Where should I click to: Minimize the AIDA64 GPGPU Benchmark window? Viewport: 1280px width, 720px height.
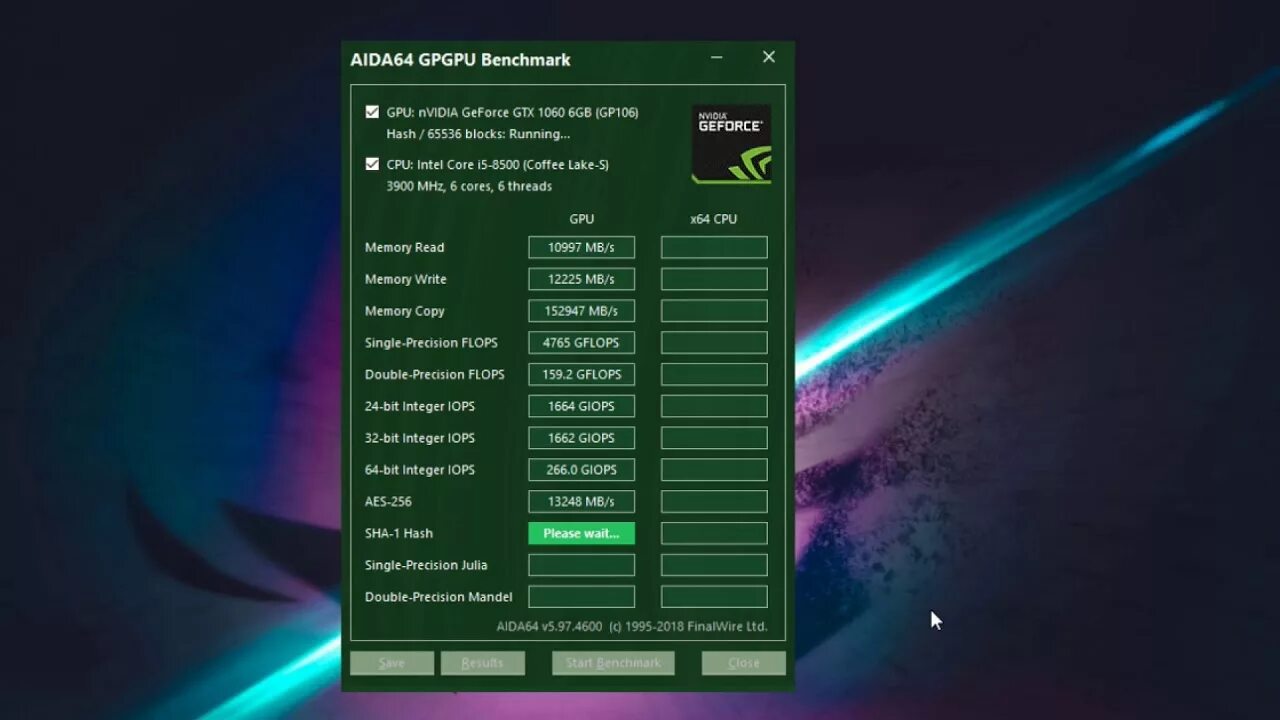(717, 58)
